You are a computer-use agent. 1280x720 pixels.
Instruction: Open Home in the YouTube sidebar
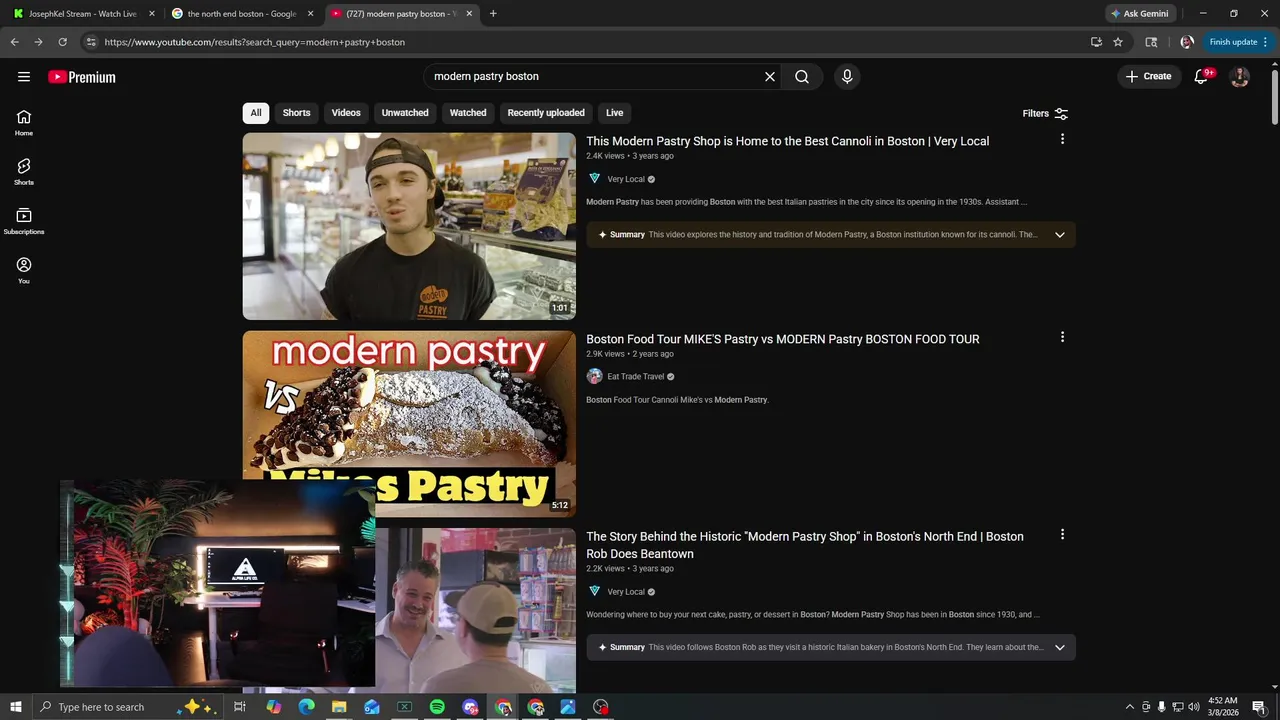24,123
